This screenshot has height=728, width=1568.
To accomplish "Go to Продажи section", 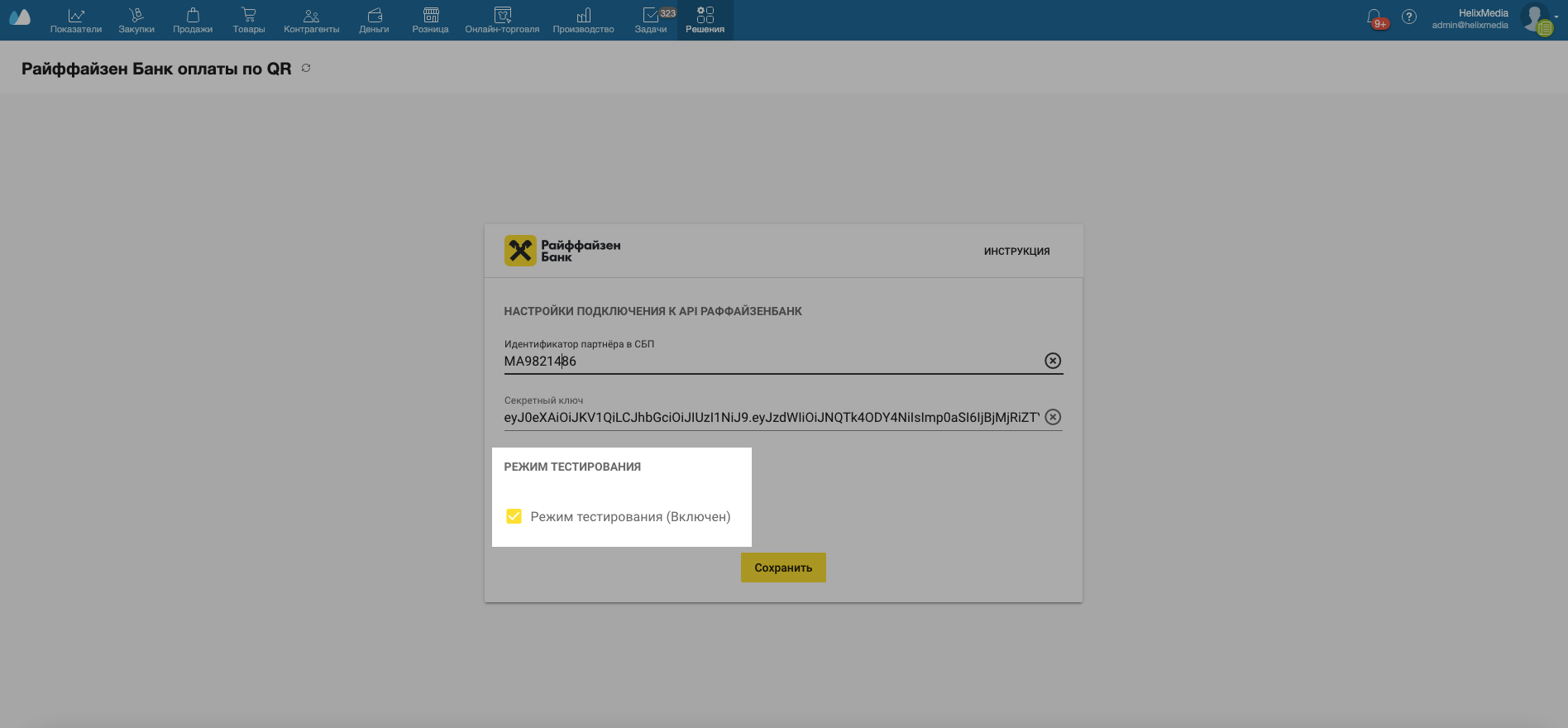I will pyautogui.click(x=193, y=21).
